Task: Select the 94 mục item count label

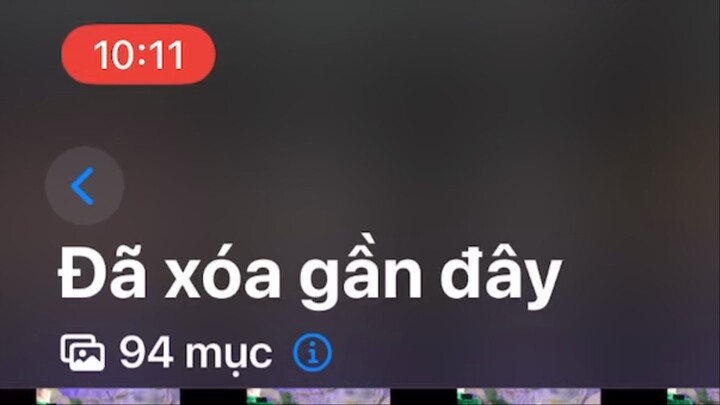Action: point(196,354)
